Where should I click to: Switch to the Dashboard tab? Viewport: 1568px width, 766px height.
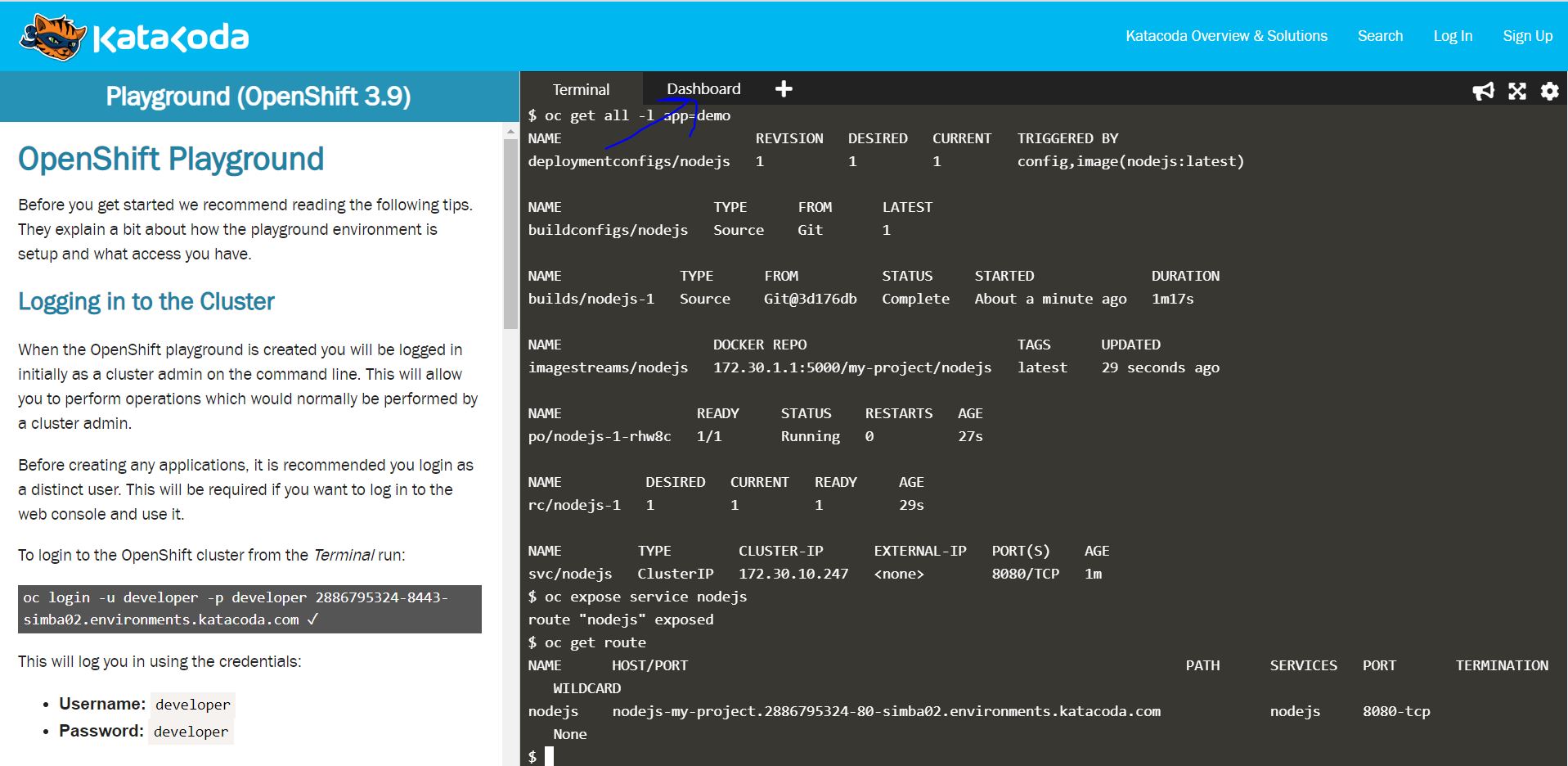[703, 88]
